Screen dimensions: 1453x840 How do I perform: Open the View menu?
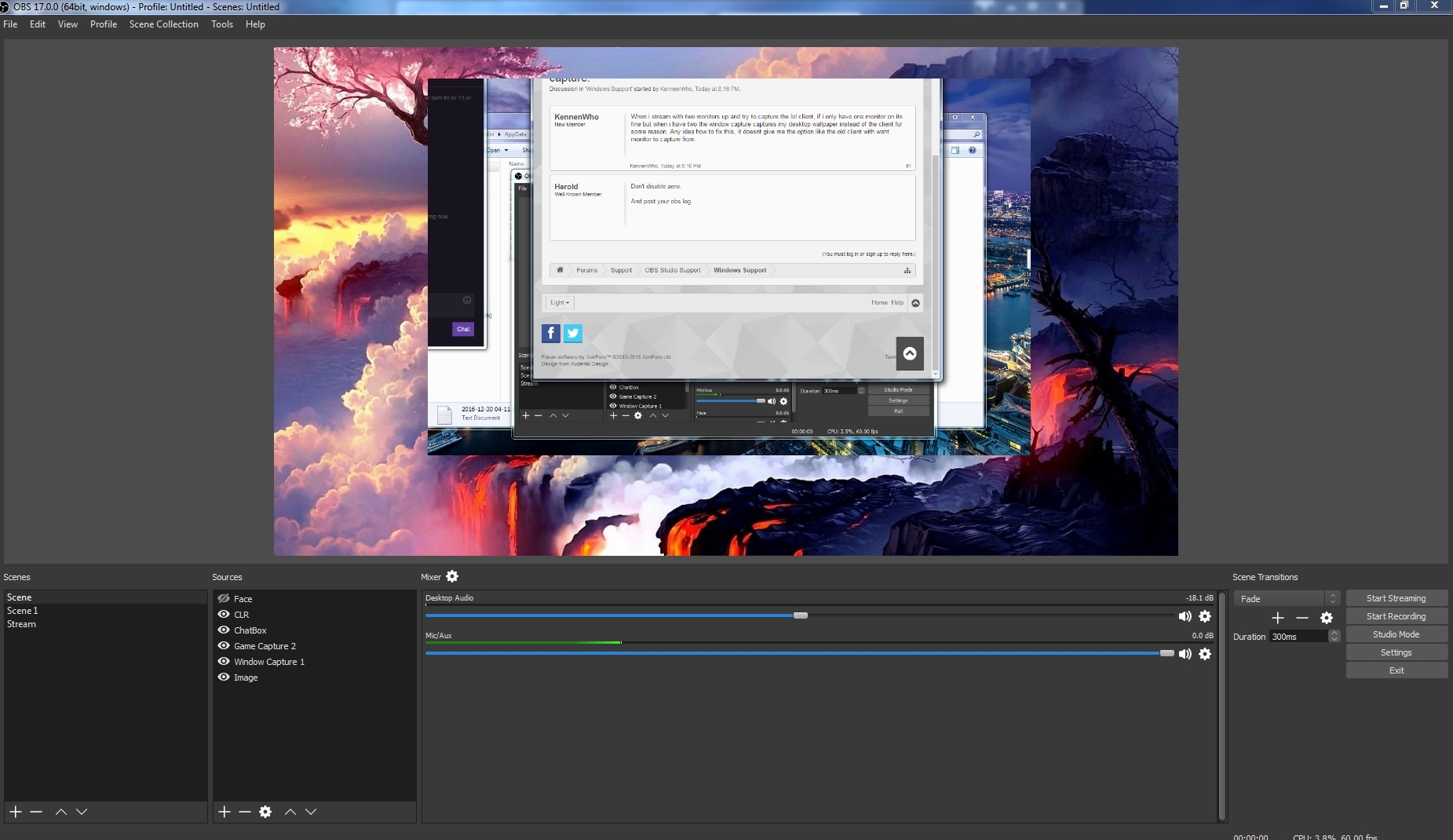(x=68, y=24)
